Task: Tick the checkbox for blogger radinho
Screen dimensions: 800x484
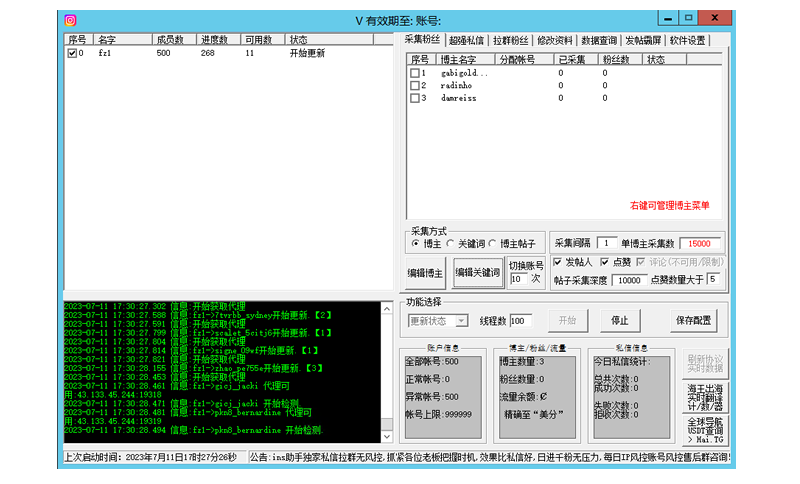Action: click(x=414, y=86)
